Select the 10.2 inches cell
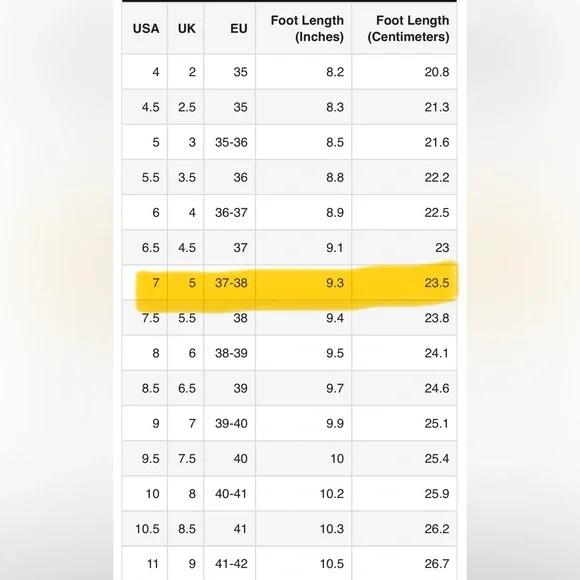The height and width of the screenshot is (580, 580). pos(332,494)
